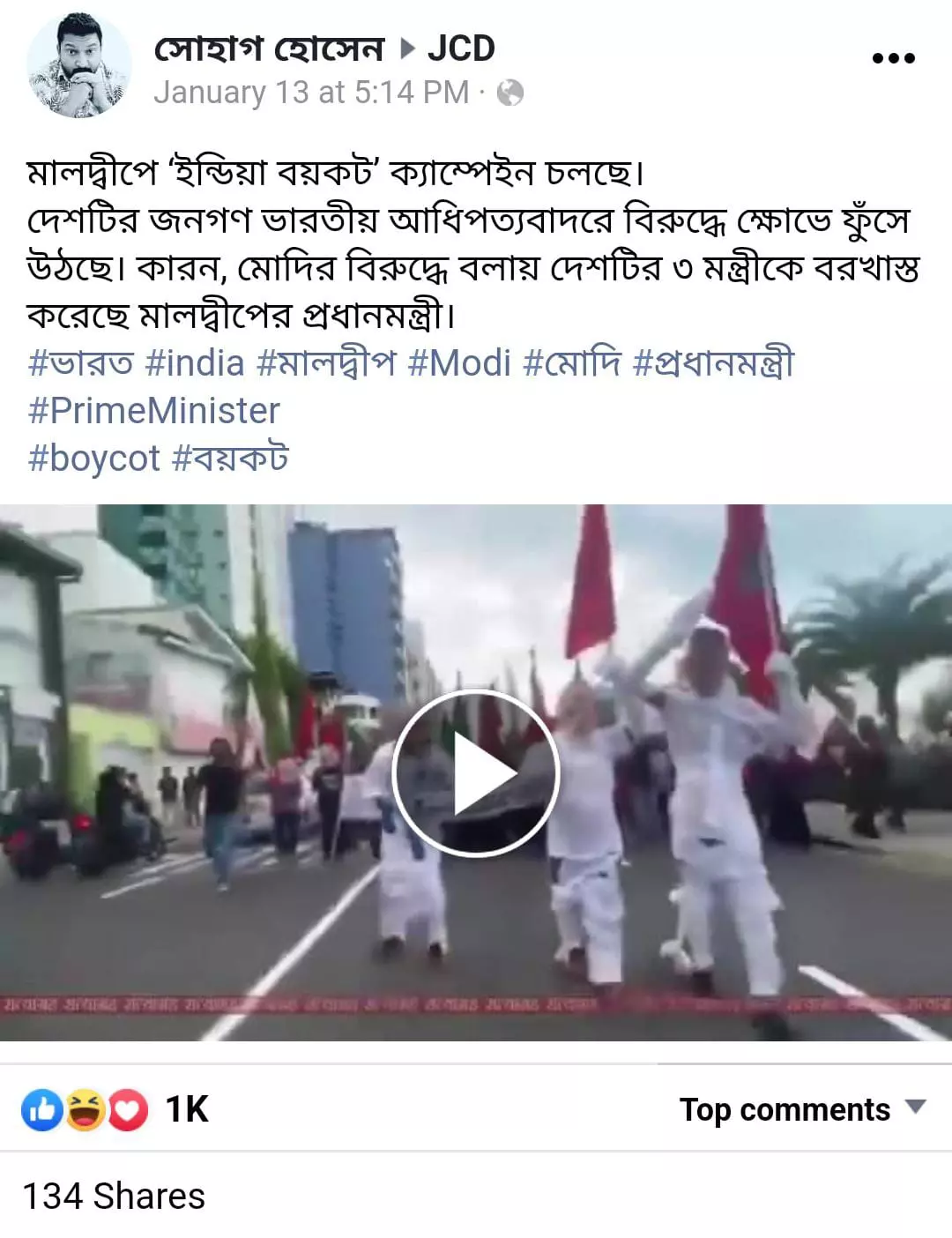Image resolution: width=952 pixels, height=1238 pixels.
Task: View the 134 Shares list
Action: (x=114, y=1197)
